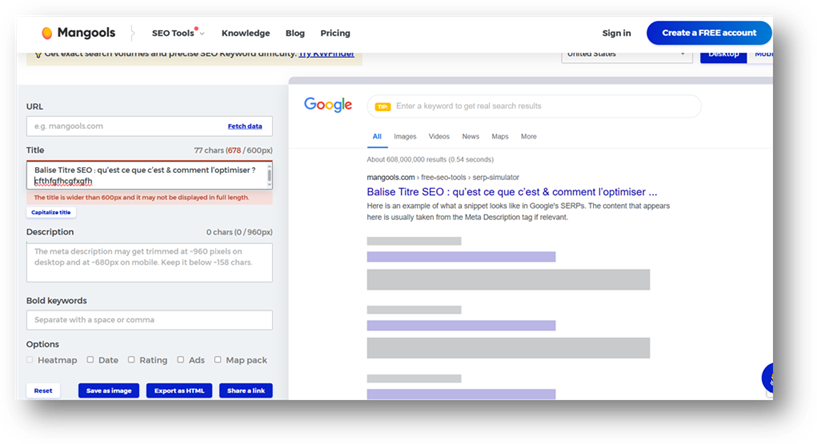Click the snippet description text in preview
The height and width of the screenshot is (444, 817).
(x=518, y=212)
